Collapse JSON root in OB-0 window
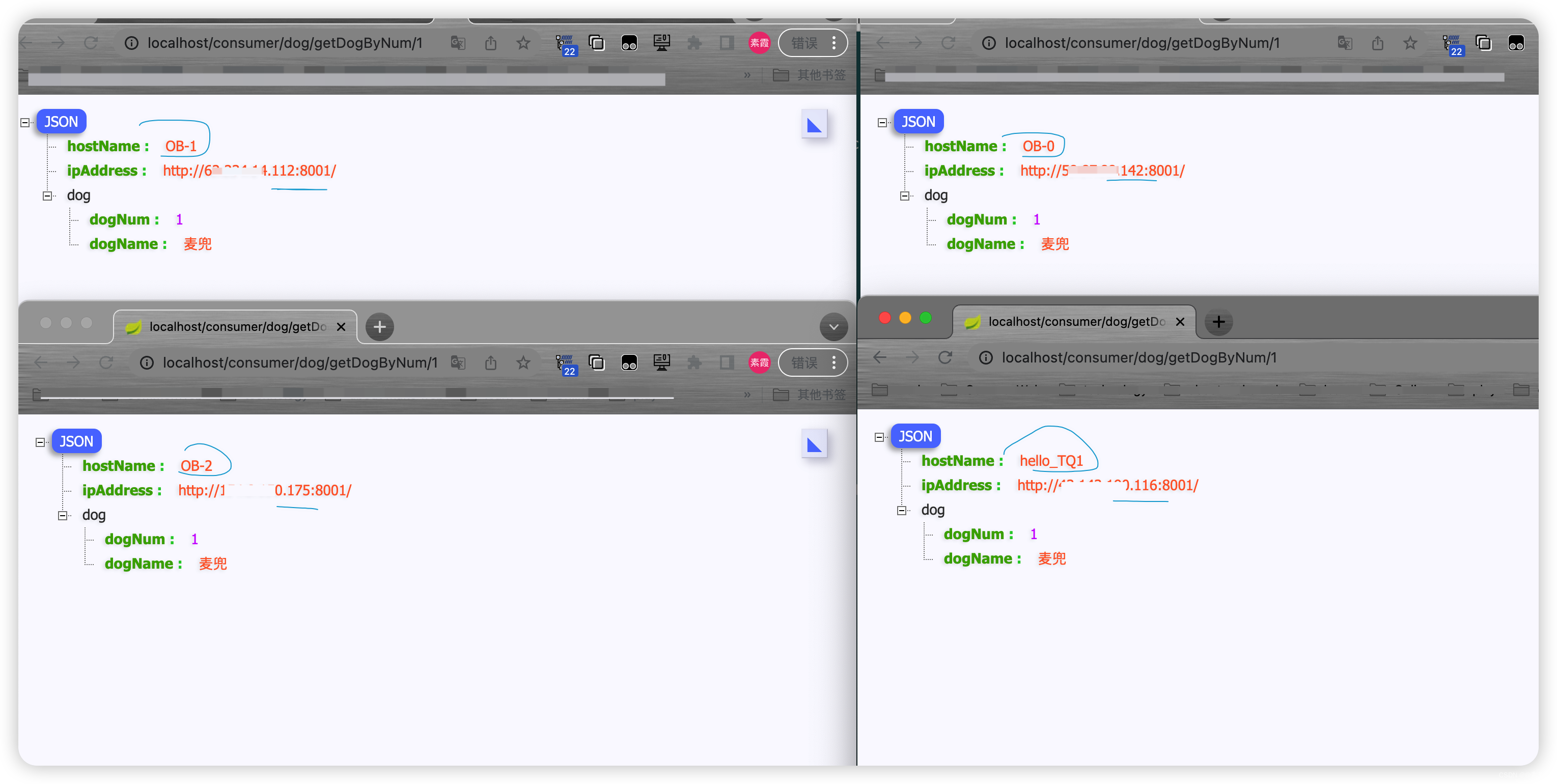The height and width of the screenshot is (784, 1557). [882, 123]
